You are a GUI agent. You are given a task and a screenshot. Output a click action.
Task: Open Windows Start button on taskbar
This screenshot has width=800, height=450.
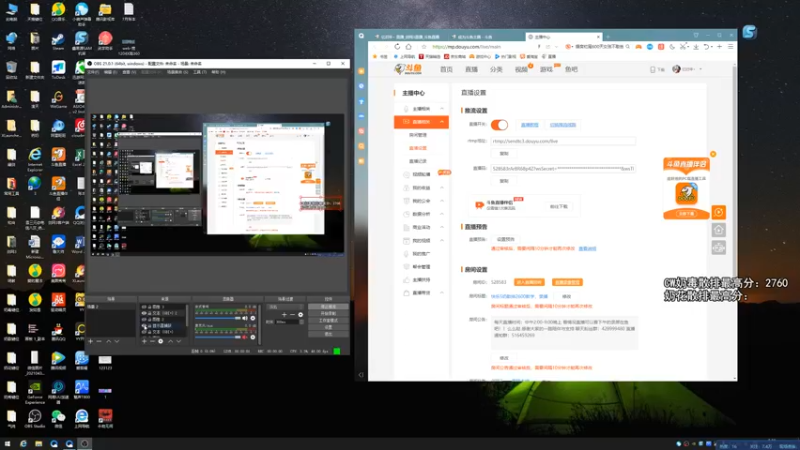tap(7, 444)
